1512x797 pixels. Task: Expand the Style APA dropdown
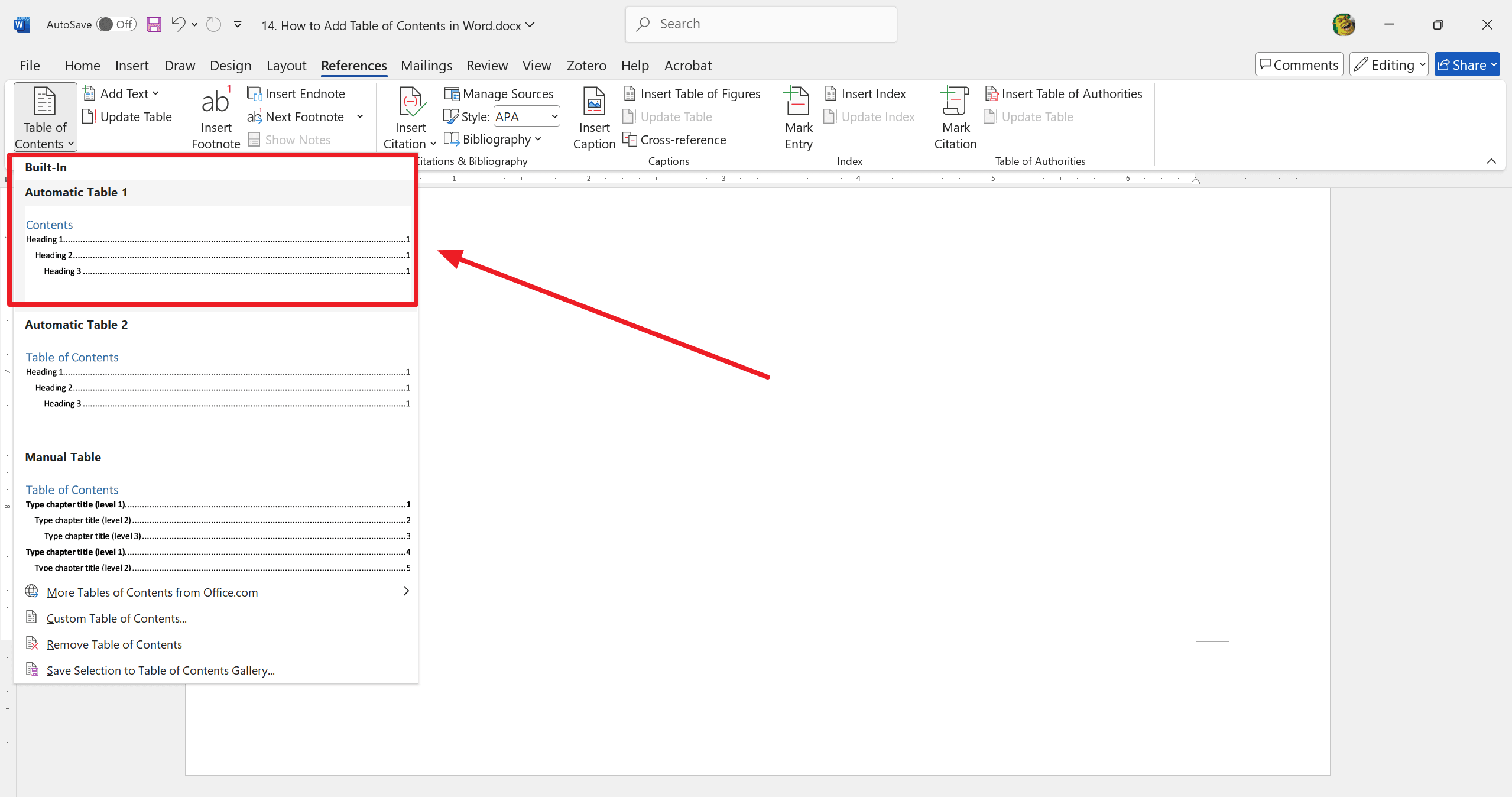tap(555, 117)
